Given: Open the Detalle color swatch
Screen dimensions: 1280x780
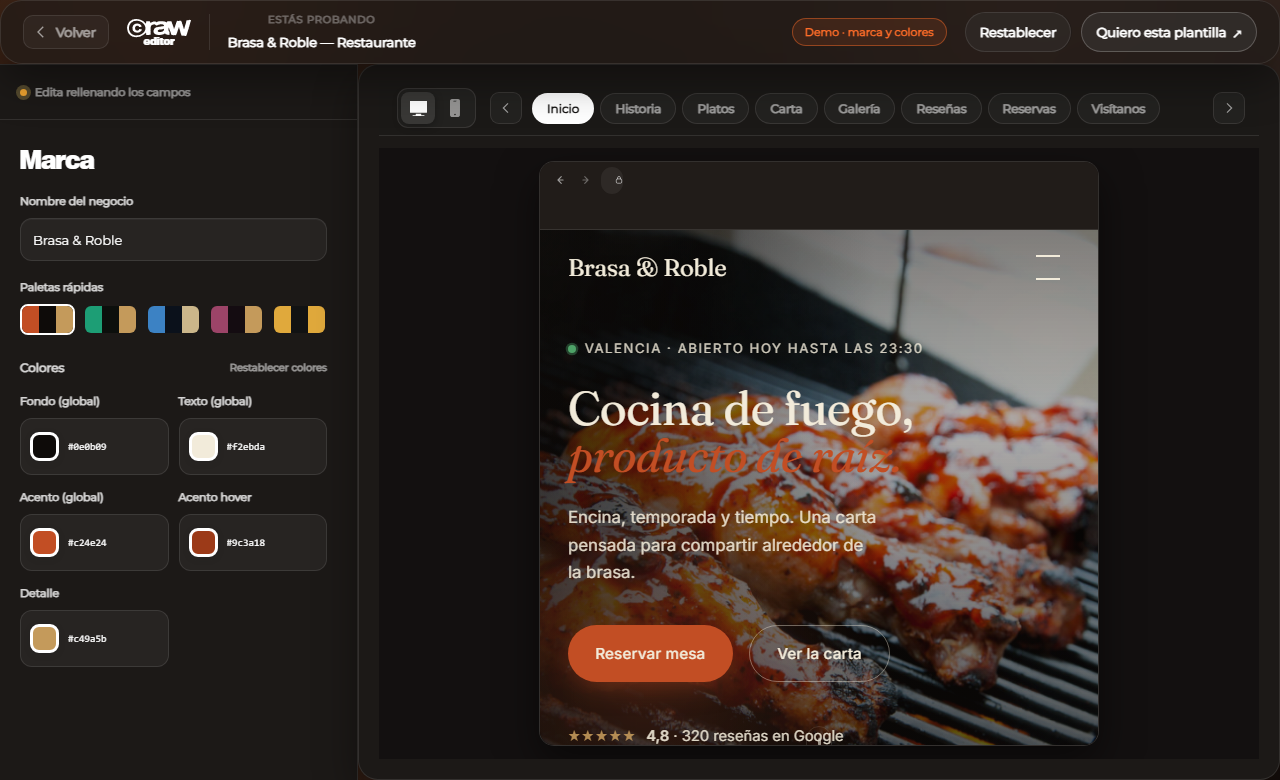Looking at the screenshot, I should 44,638.
